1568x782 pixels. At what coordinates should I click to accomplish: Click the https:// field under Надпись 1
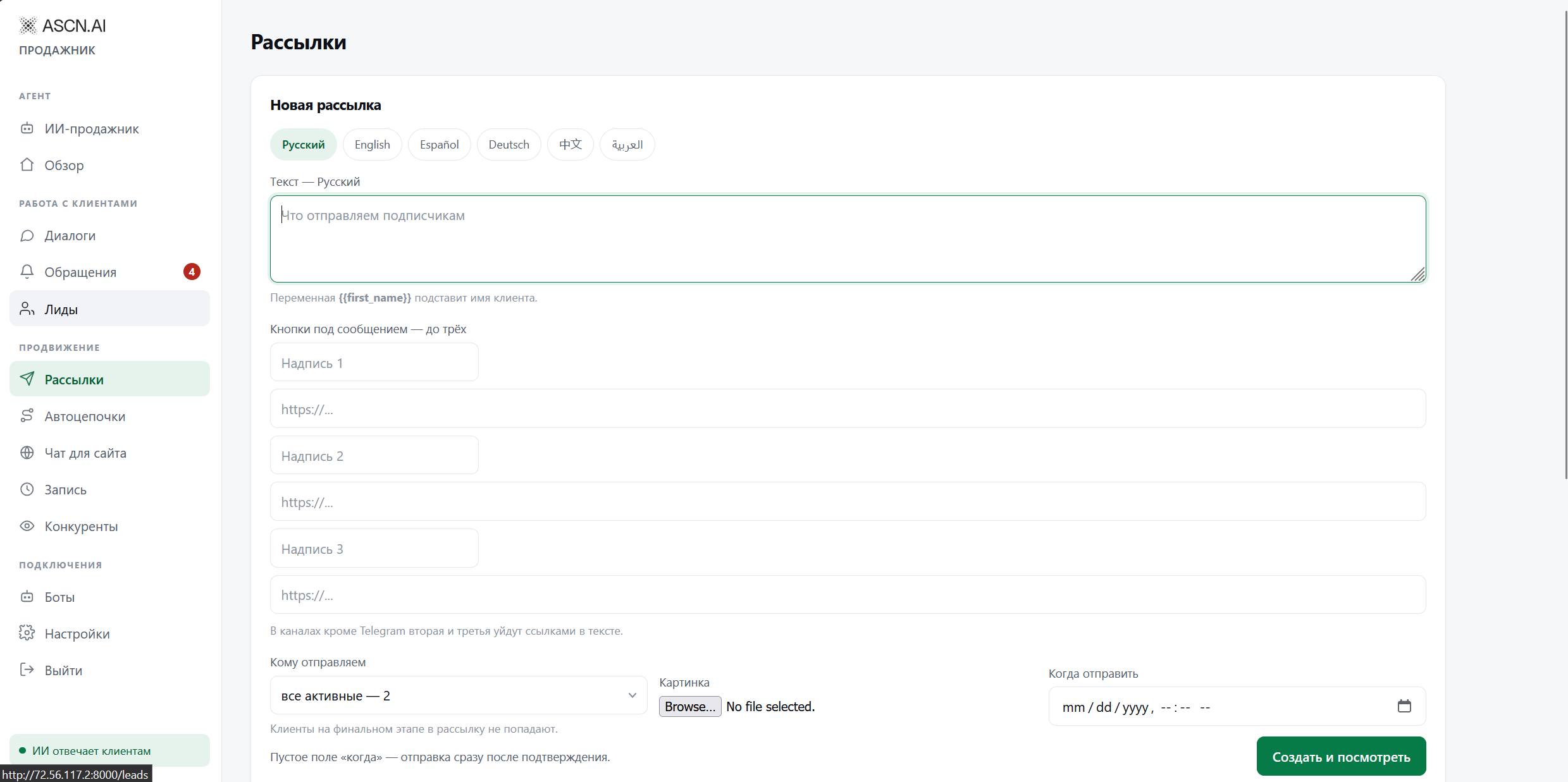click(x=848, y=408)
